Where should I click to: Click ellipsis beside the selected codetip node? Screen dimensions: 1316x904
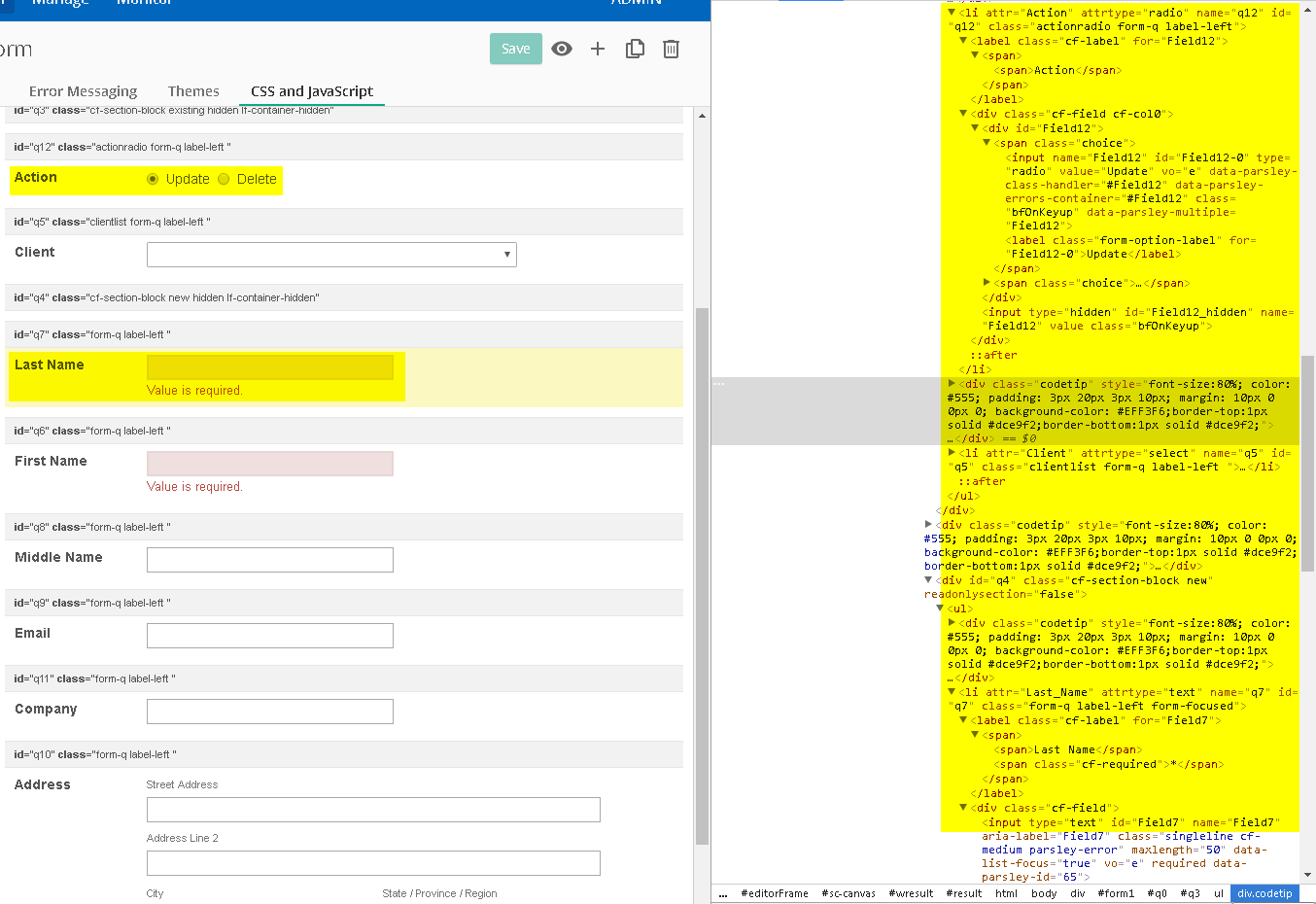click(719, 384)
